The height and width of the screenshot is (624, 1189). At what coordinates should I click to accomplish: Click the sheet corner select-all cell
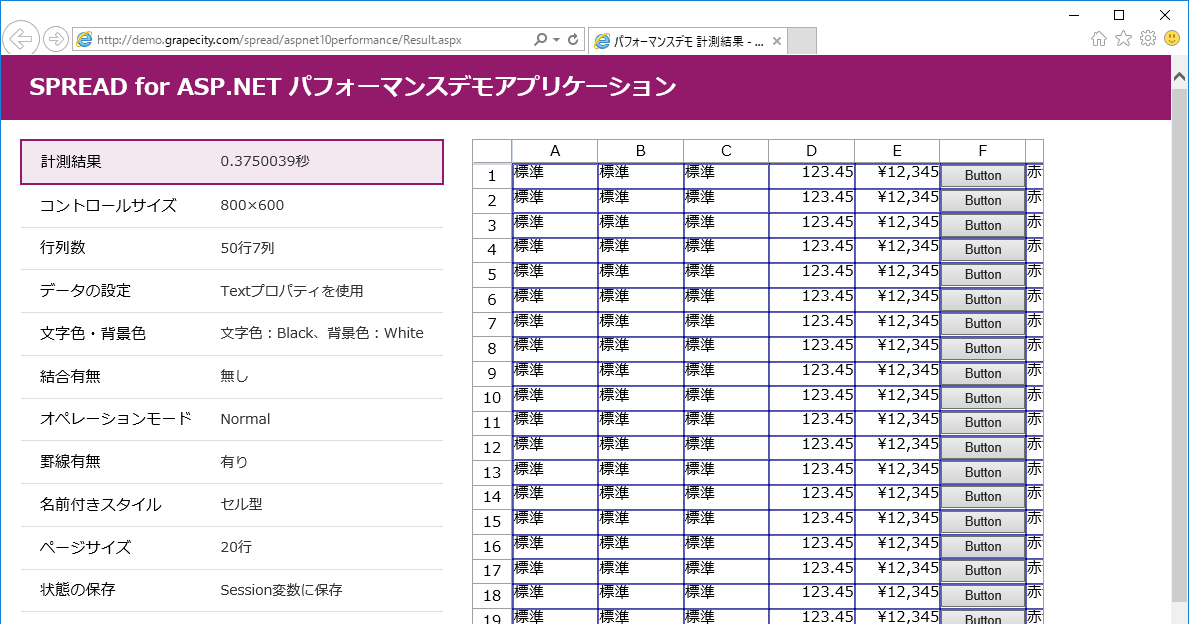492,151
